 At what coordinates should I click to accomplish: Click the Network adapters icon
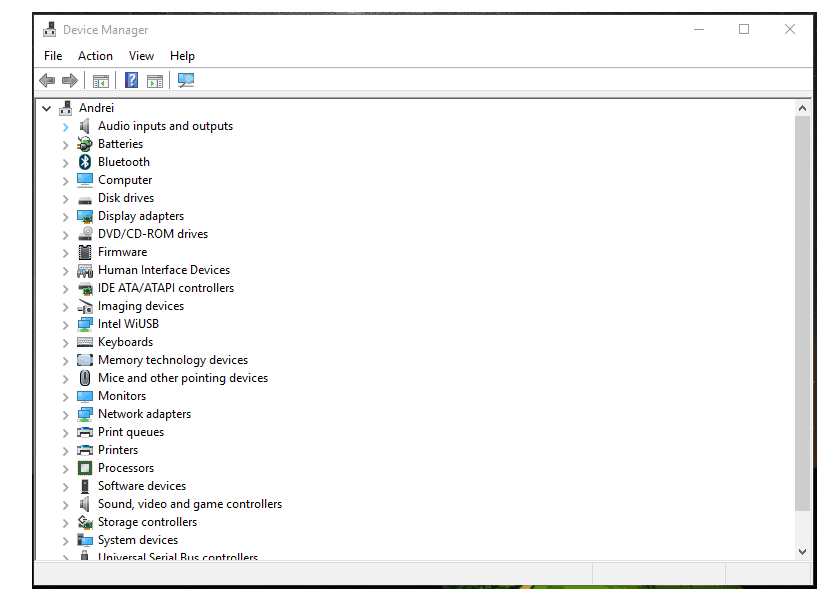pos(85,414)
